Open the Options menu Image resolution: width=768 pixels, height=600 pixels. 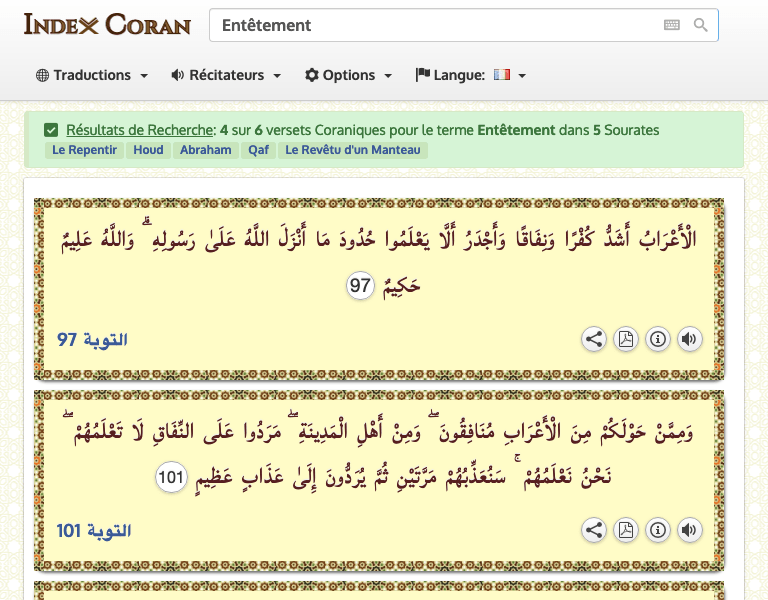pyautogui.click(x=349, y=75)
